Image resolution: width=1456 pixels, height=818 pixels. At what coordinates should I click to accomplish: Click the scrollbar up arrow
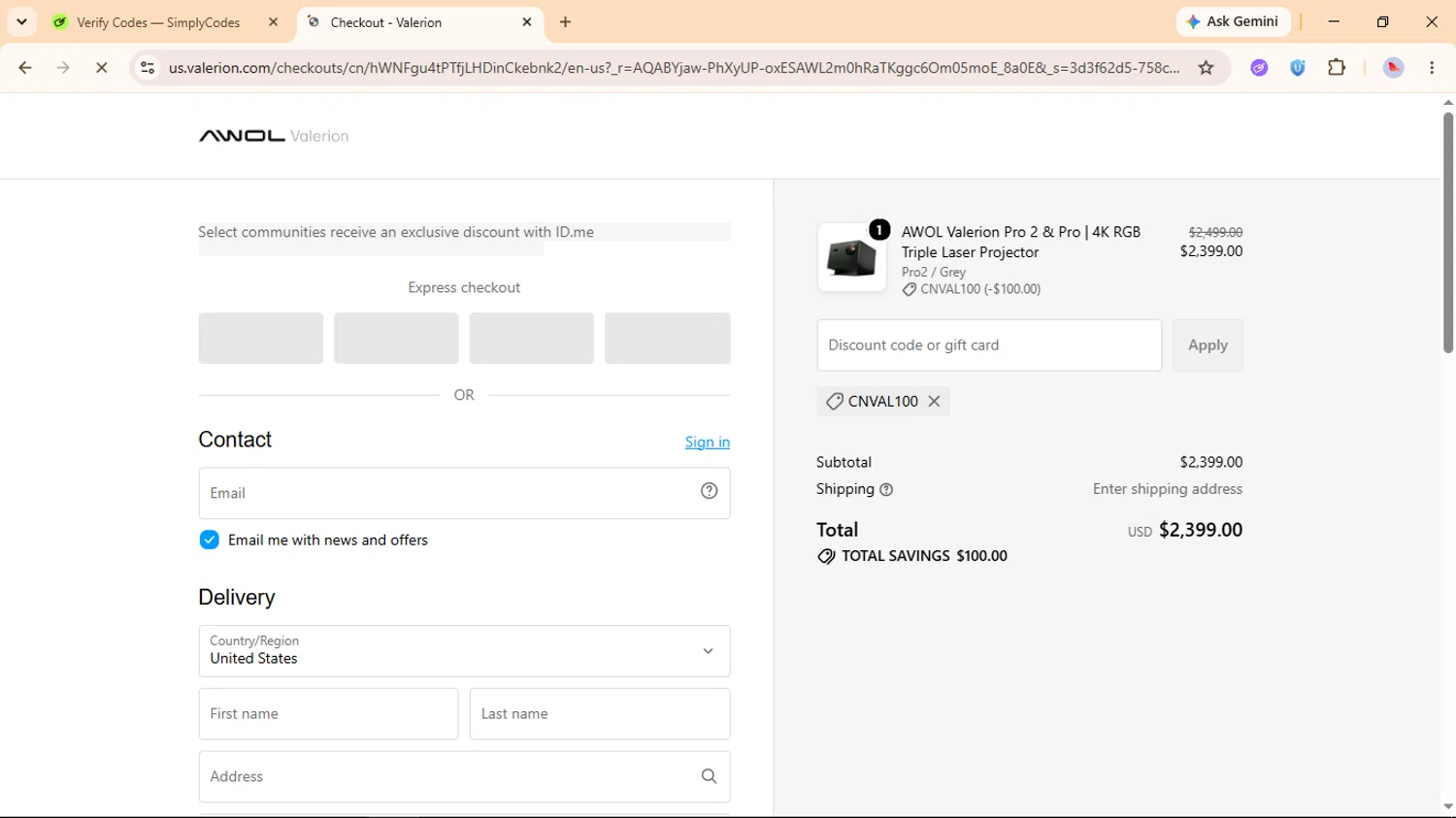coord(1447,102)
